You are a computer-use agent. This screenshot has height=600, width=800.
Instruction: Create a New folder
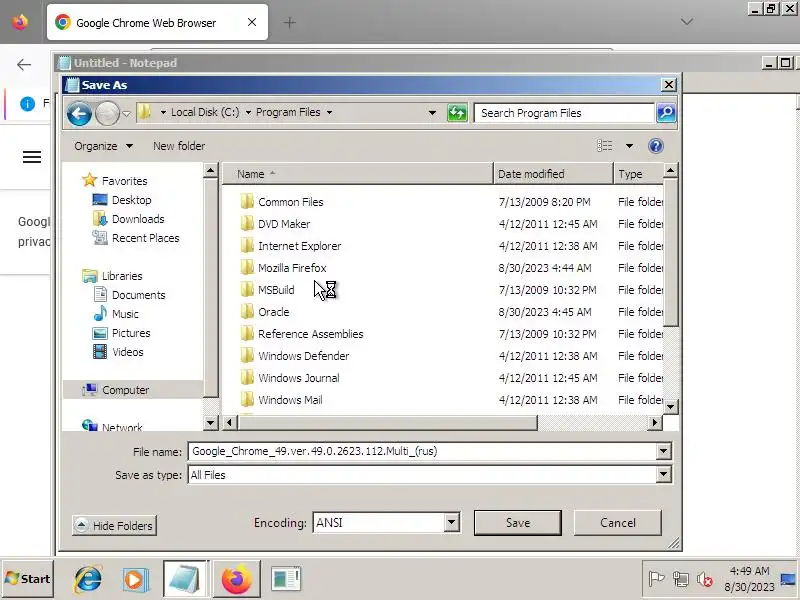tap(179, 146)
